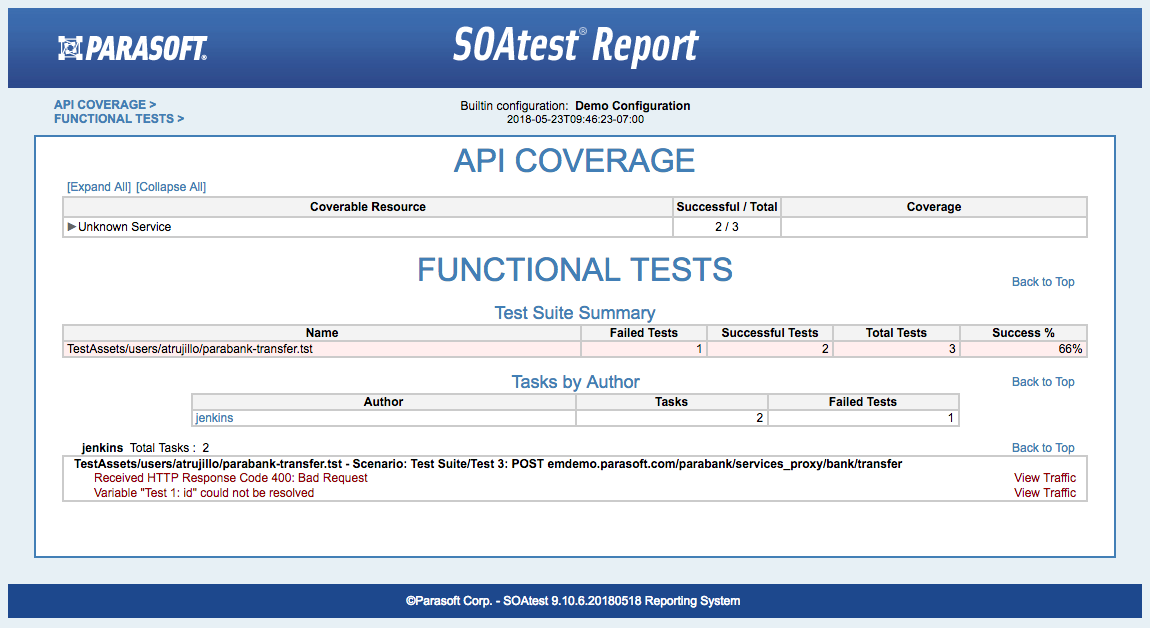Viewport: 1150px width, 628px height.
Task: Click the Collapse All link
Action: click(171, 187)
